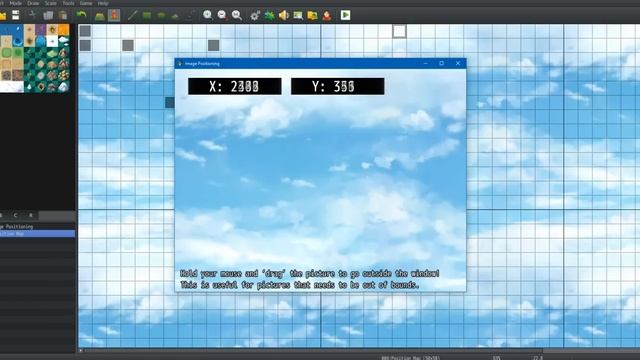
Task: Click the X coordinate display in game window
Action: pos(235,86)
